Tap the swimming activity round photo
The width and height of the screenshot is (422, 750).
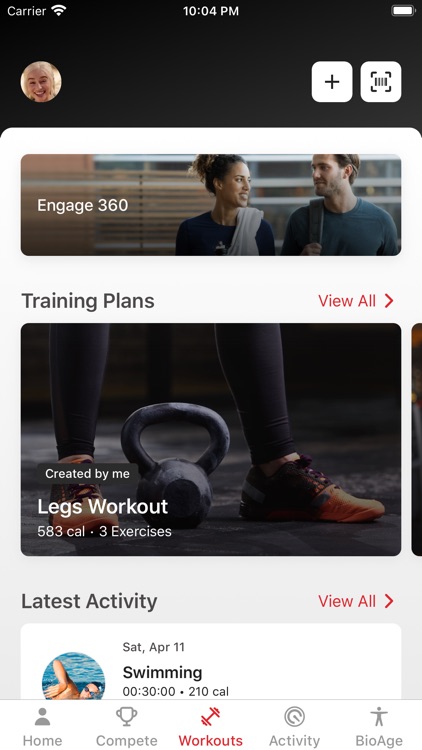(74, 675)
